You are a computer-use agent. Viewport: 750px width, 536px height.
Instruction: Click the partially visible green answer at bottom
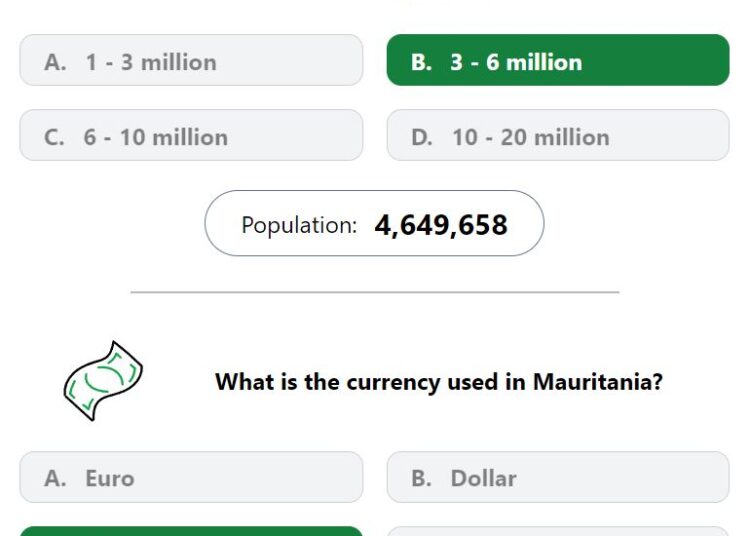[x=191, y=531]
